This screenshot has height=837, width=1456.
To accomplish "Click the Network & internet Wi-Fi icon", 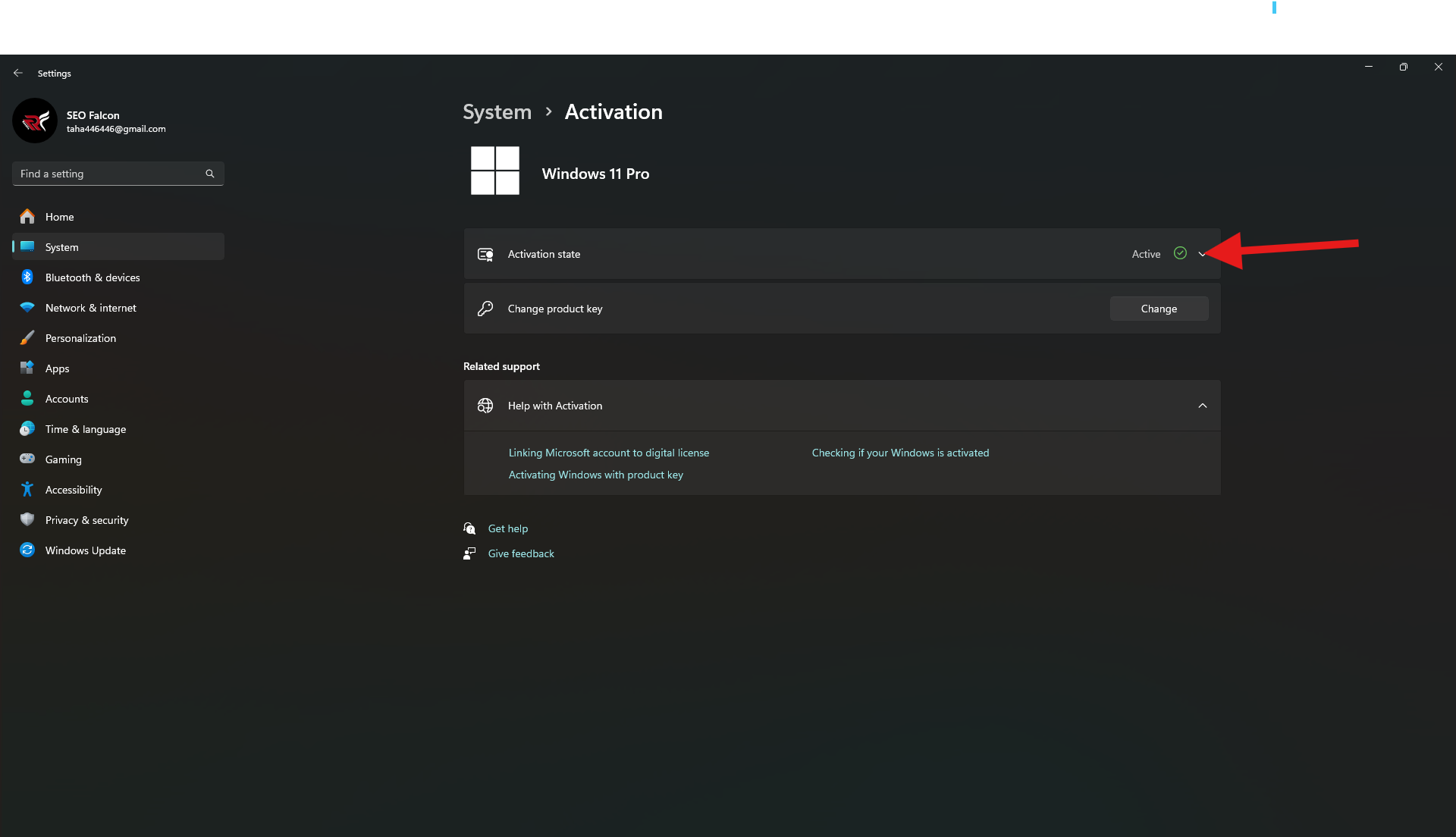I will tap(27, 308).
